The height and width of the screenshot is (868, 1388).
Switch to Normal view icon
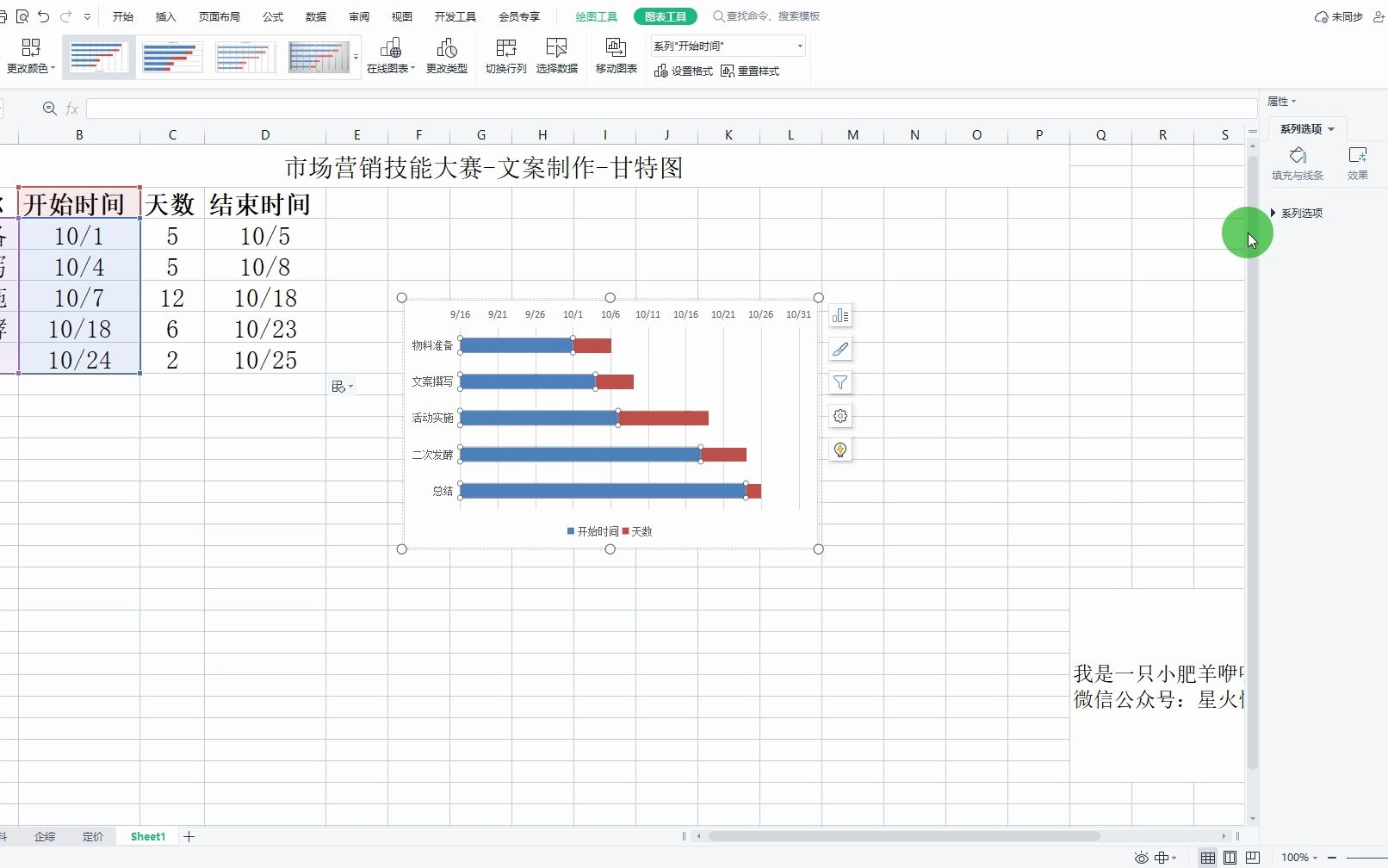[1208, 858]
